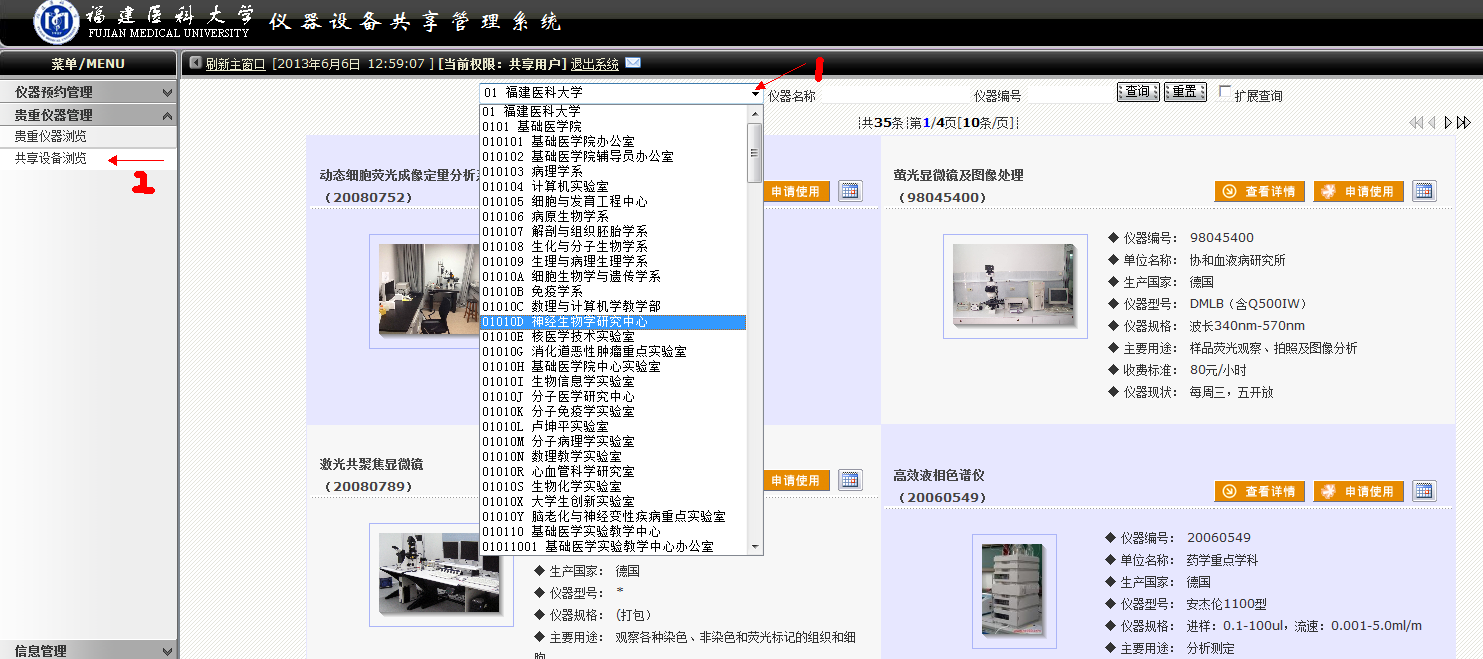Click the 查询 search button
Viewport: 1483px width, 659px height.
click(1137, 92)
